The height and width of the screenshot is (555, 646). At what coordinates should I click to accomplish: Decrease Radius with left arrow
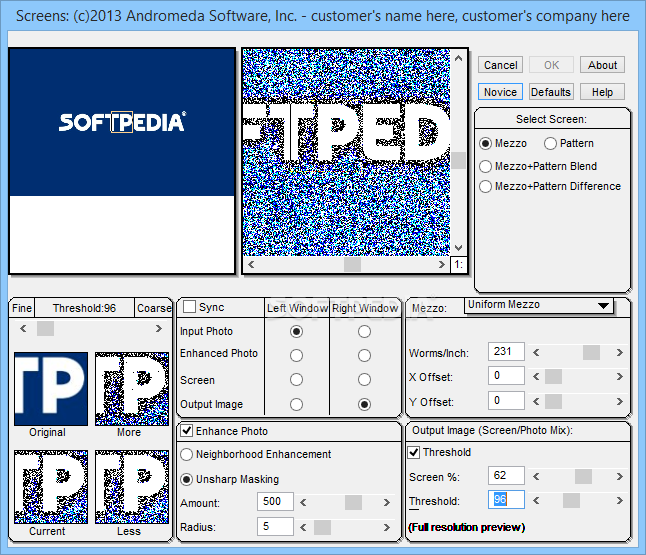click(x=303, y=527)
